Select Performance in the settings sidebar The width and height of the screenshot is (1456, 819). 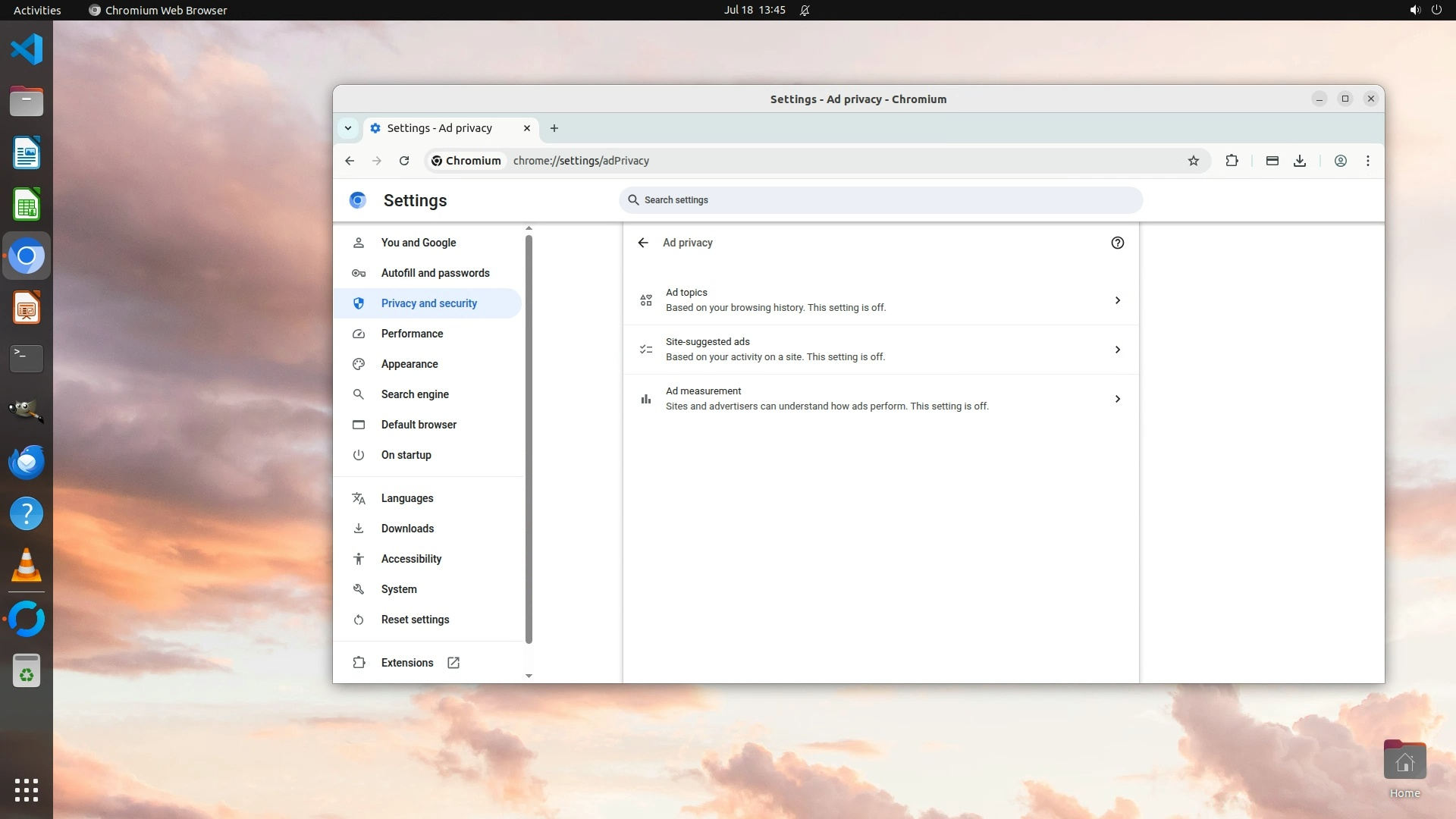tap(412, 334)
